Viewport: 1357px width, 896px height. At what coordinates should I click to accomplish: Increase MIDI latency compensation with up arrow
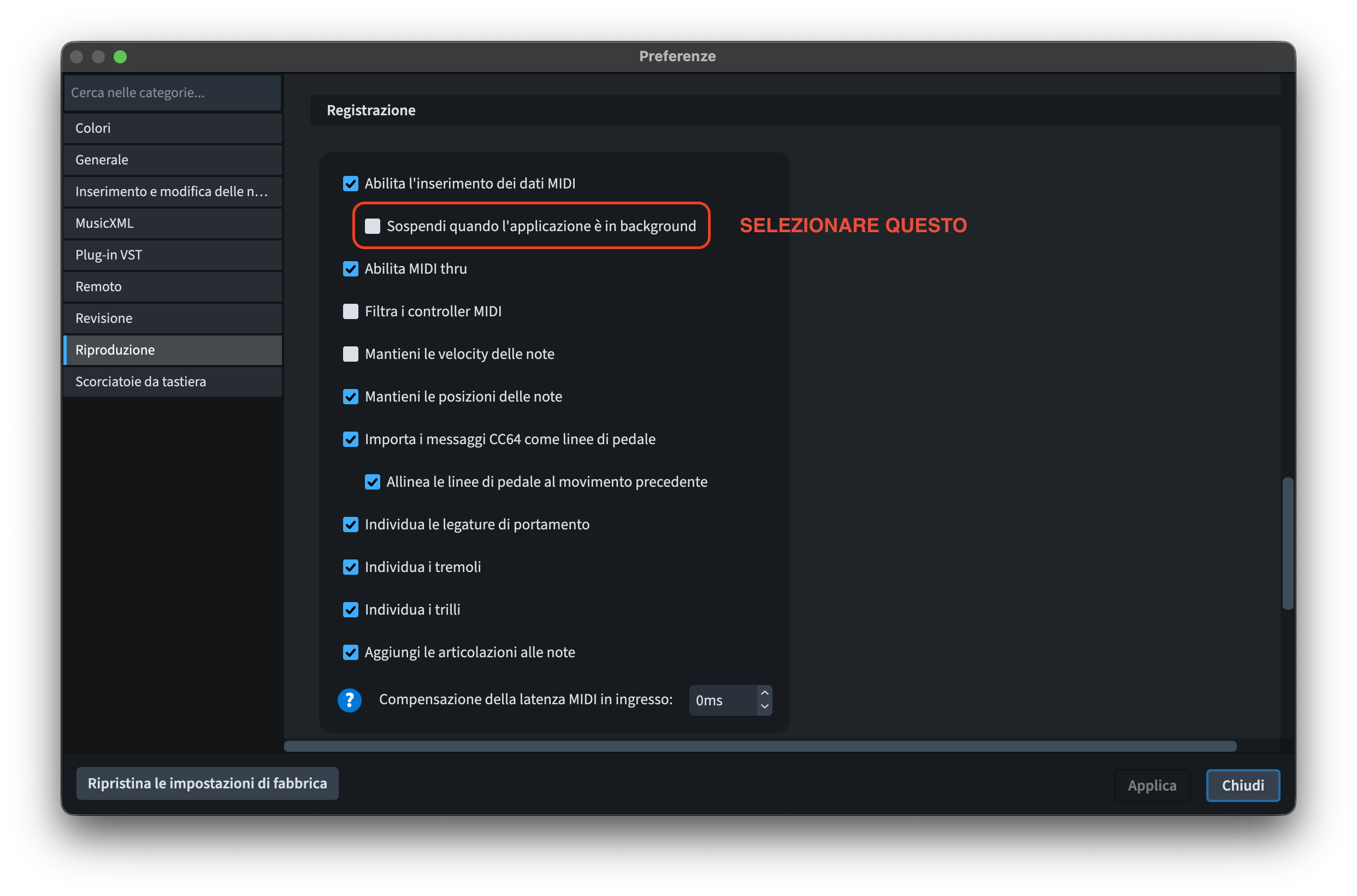click(x=764, y=693)
